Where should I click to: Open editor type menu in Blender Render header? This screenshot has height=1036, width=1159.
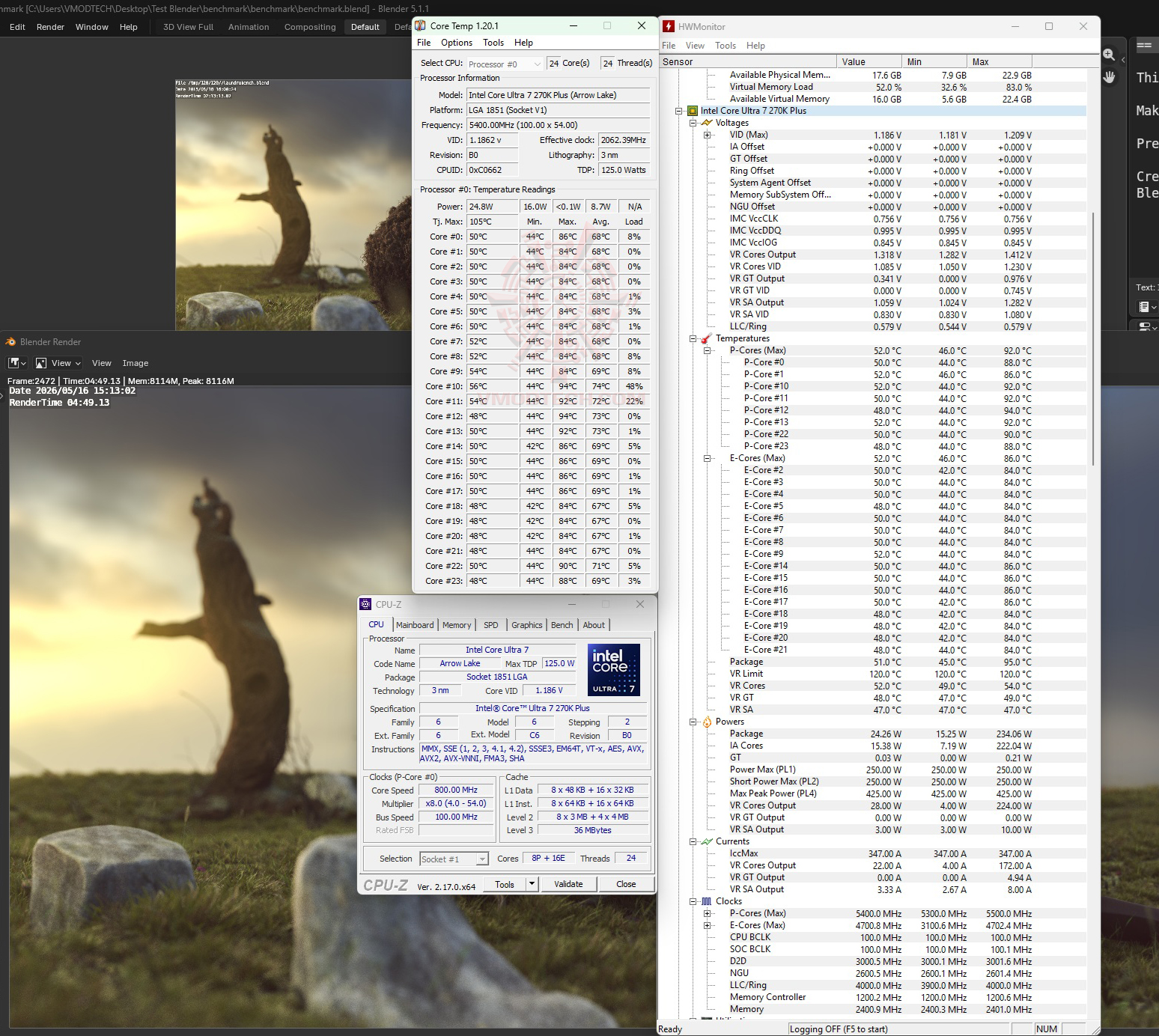16,363
